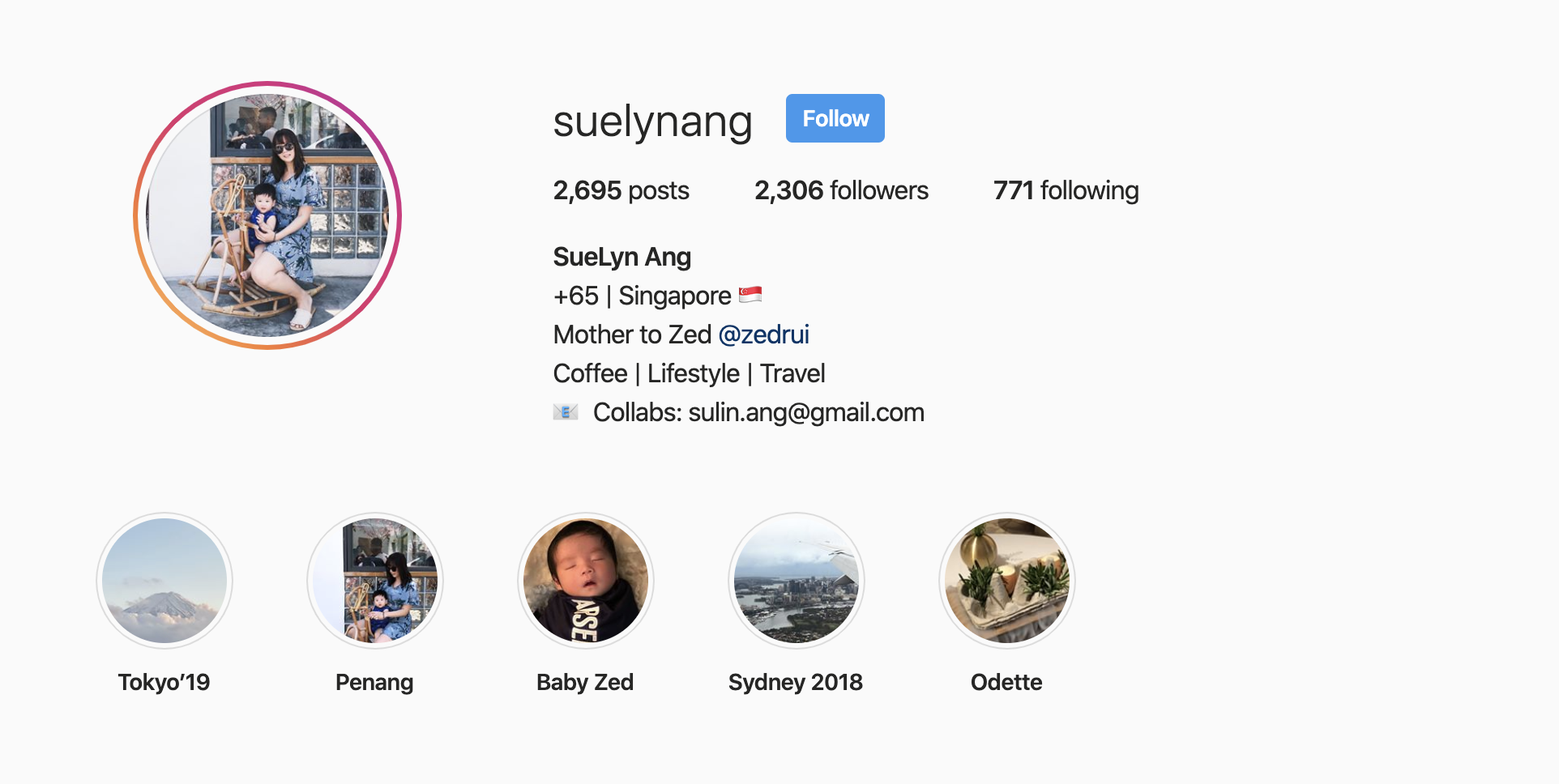1559x784 pixels.
Task: Open the Sydney 2018 highlight circle
Action: click(797, 581)
